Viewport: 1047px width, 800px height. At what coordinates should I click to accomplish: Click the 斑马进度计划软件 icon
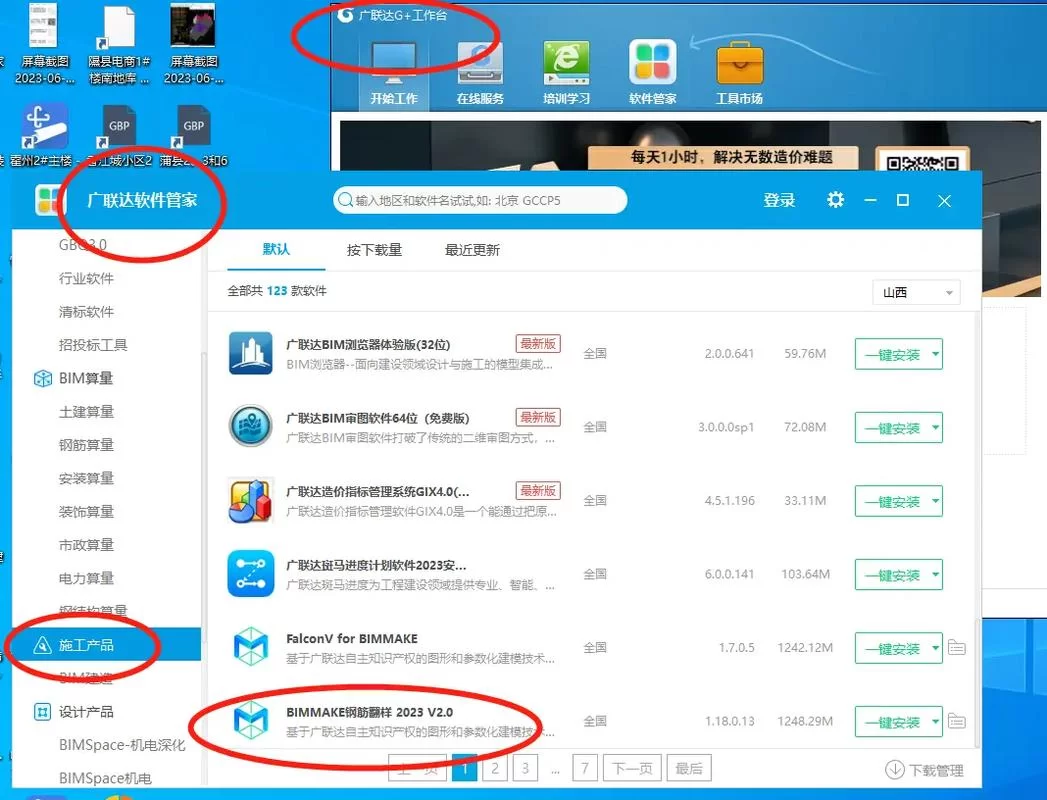(x=250, y=574)
